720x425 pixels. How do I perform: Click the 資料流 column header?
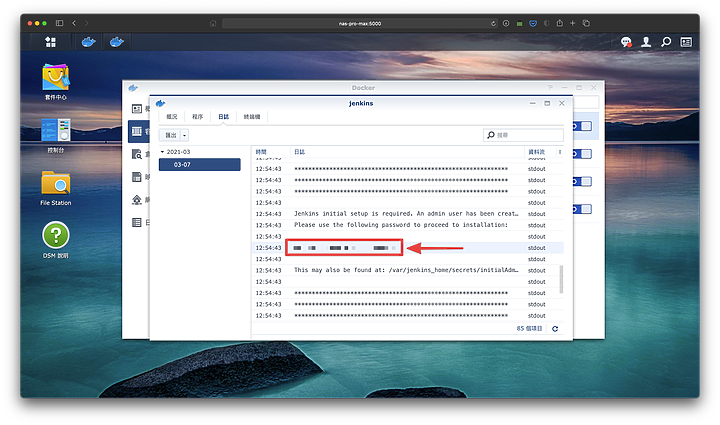540,152
